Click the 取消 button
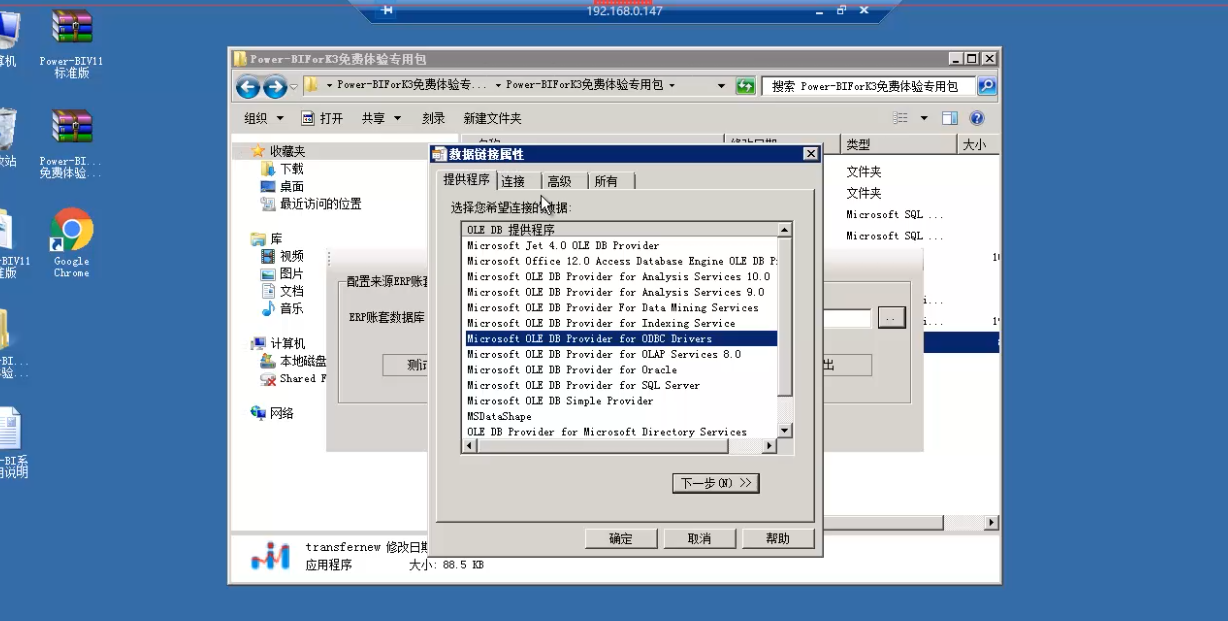The width and height of the screenshot is (1228, 621). pos(699,539)
